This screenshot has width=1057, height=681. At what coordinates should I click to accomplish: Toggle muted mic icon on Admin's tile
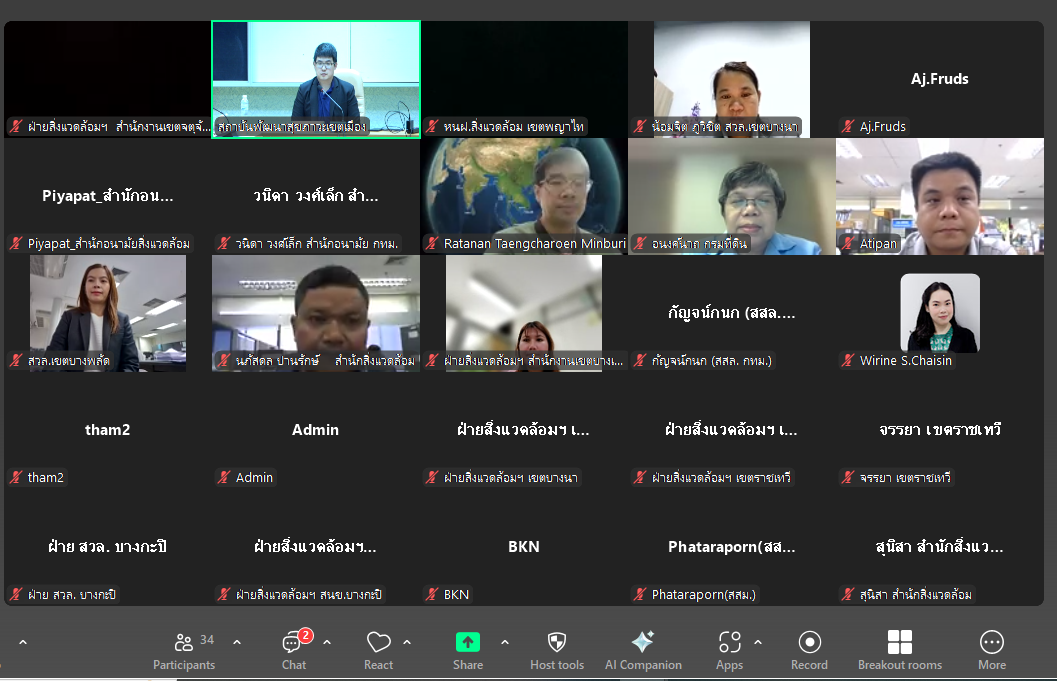(224, 477)
